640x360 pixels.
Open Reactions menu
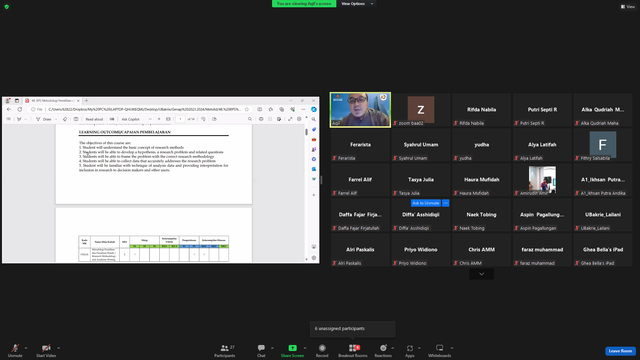pyautogui.click(x=383, y=351)
